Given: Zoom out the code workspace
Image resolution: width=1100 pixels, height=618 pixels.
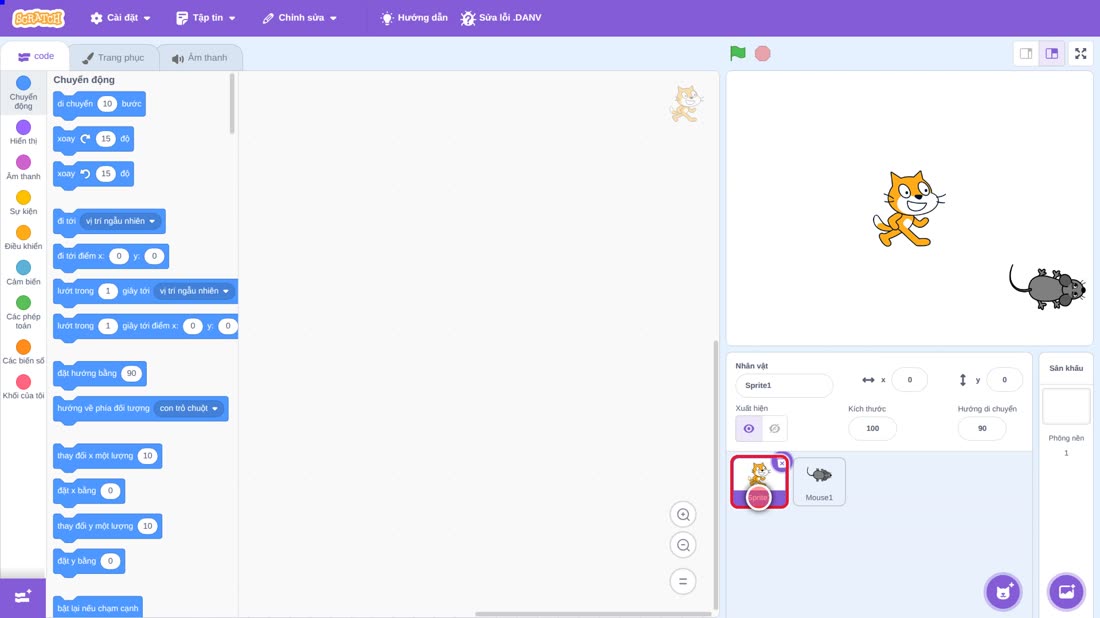Looking at the screenshot, I should point(683,545).
